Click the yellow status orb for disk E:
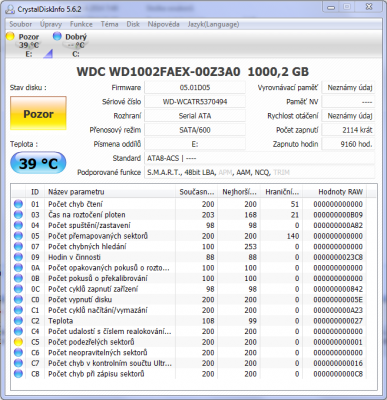 10,36
